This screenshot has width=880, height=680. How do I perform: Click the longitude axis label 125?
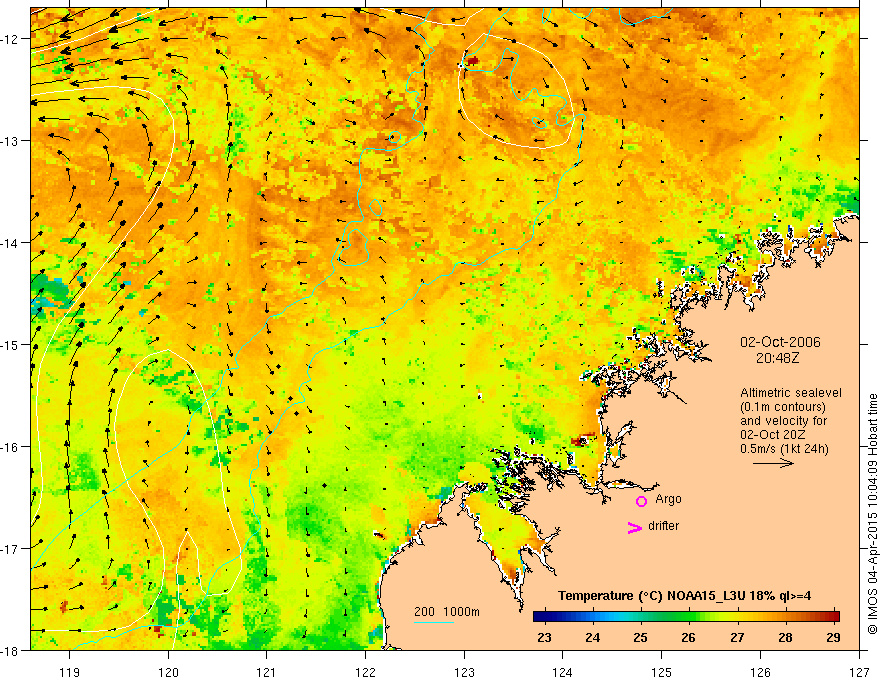point(662,672)
